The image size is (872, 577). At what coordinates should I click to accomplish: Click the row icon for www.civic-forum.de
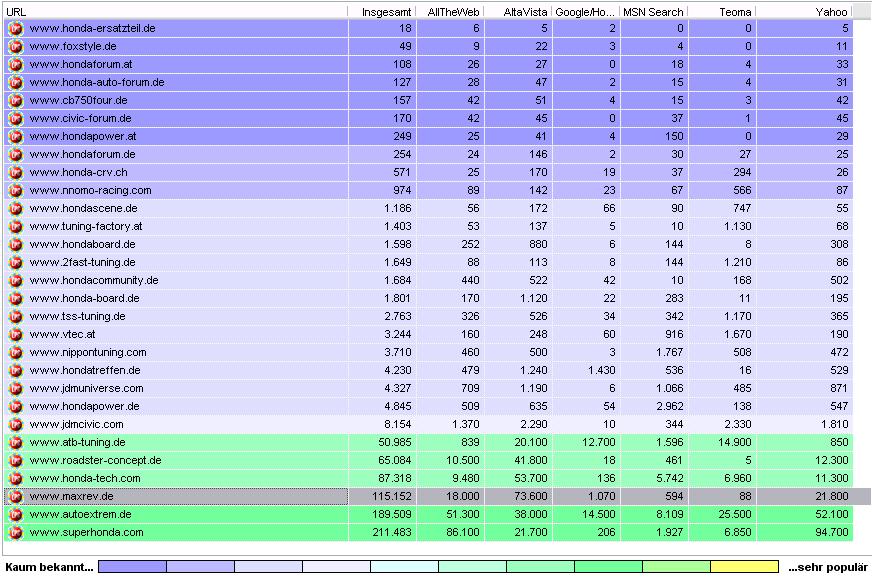coord(15,119)
